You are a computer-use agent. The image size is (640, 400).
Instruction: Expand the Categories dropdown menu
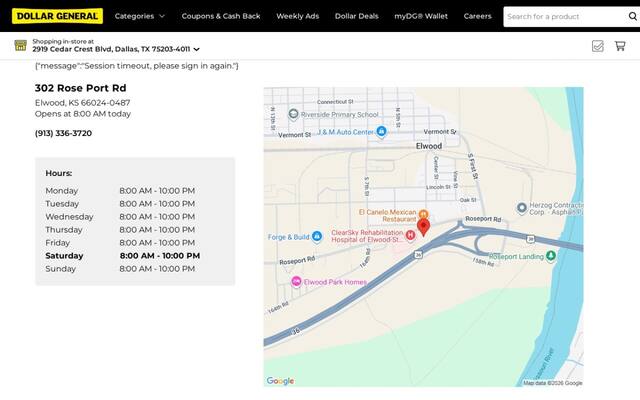click(140, 16)
